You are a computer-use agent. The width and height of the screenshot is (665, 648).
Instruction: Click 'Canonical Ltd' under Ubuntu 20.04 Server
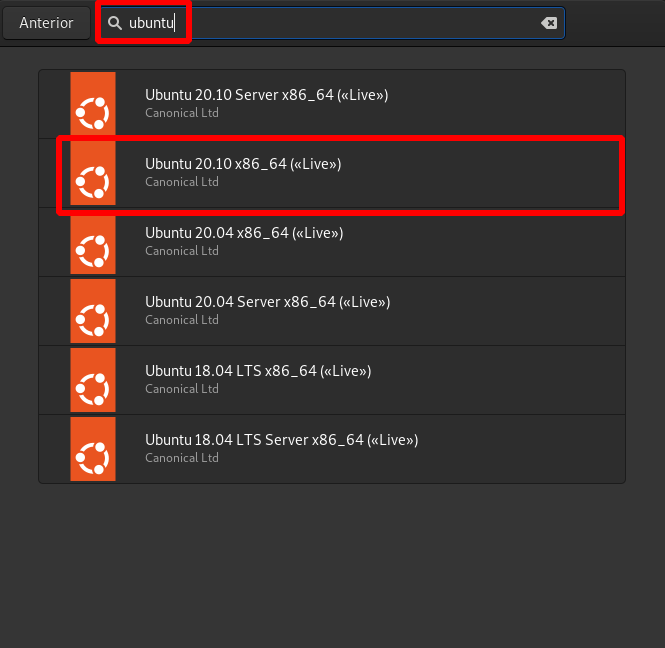[x=182, y=320]
